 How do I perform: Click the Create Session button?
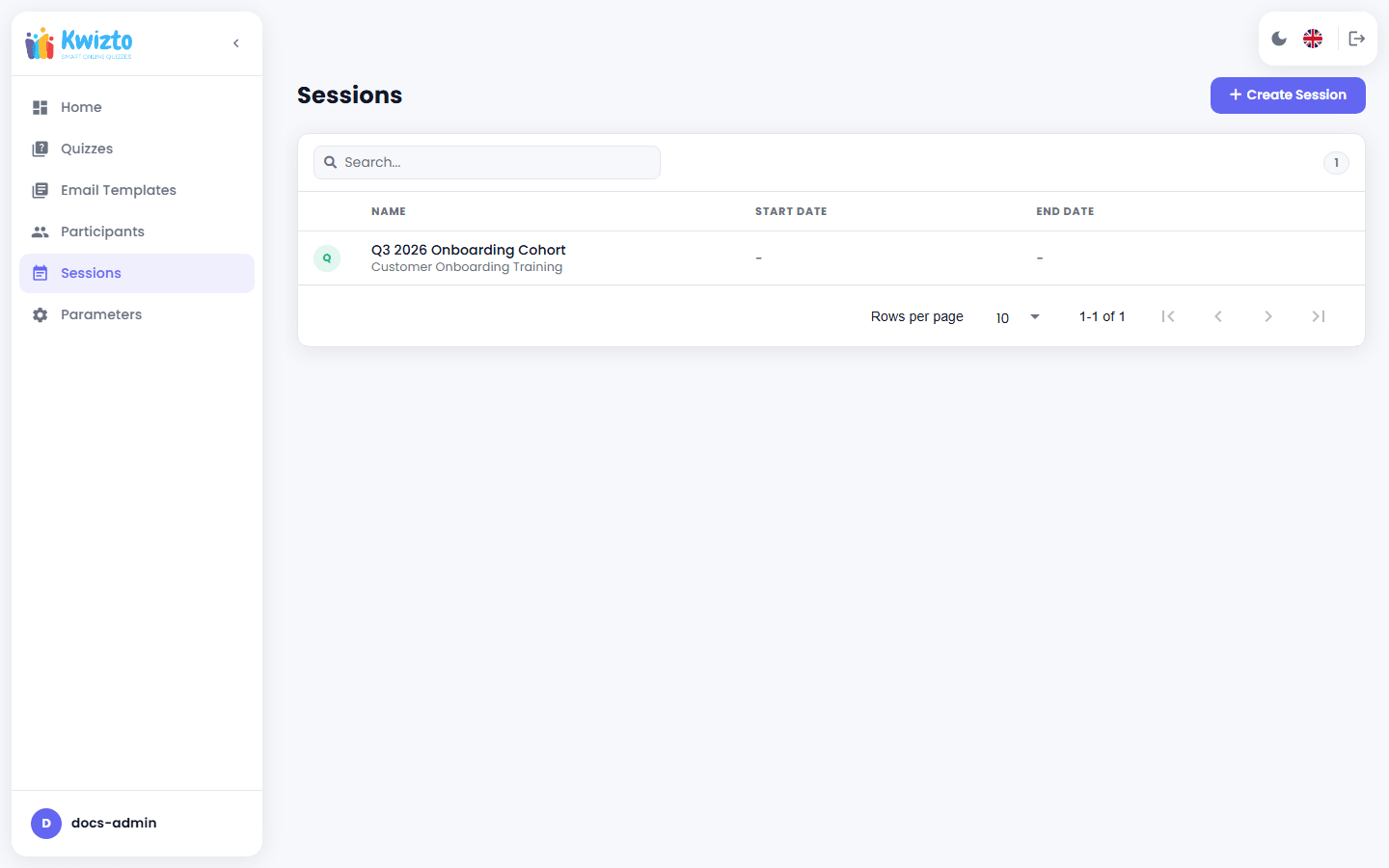(1288, 95)
